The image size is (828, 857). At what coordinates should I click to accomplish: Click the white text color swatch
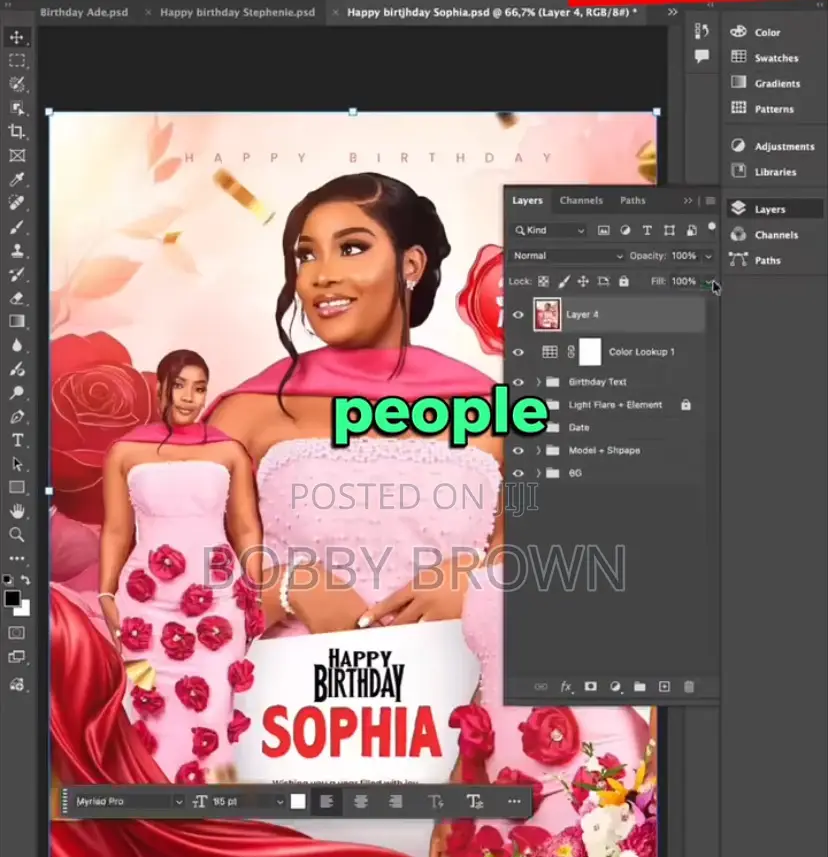[298, 801]
